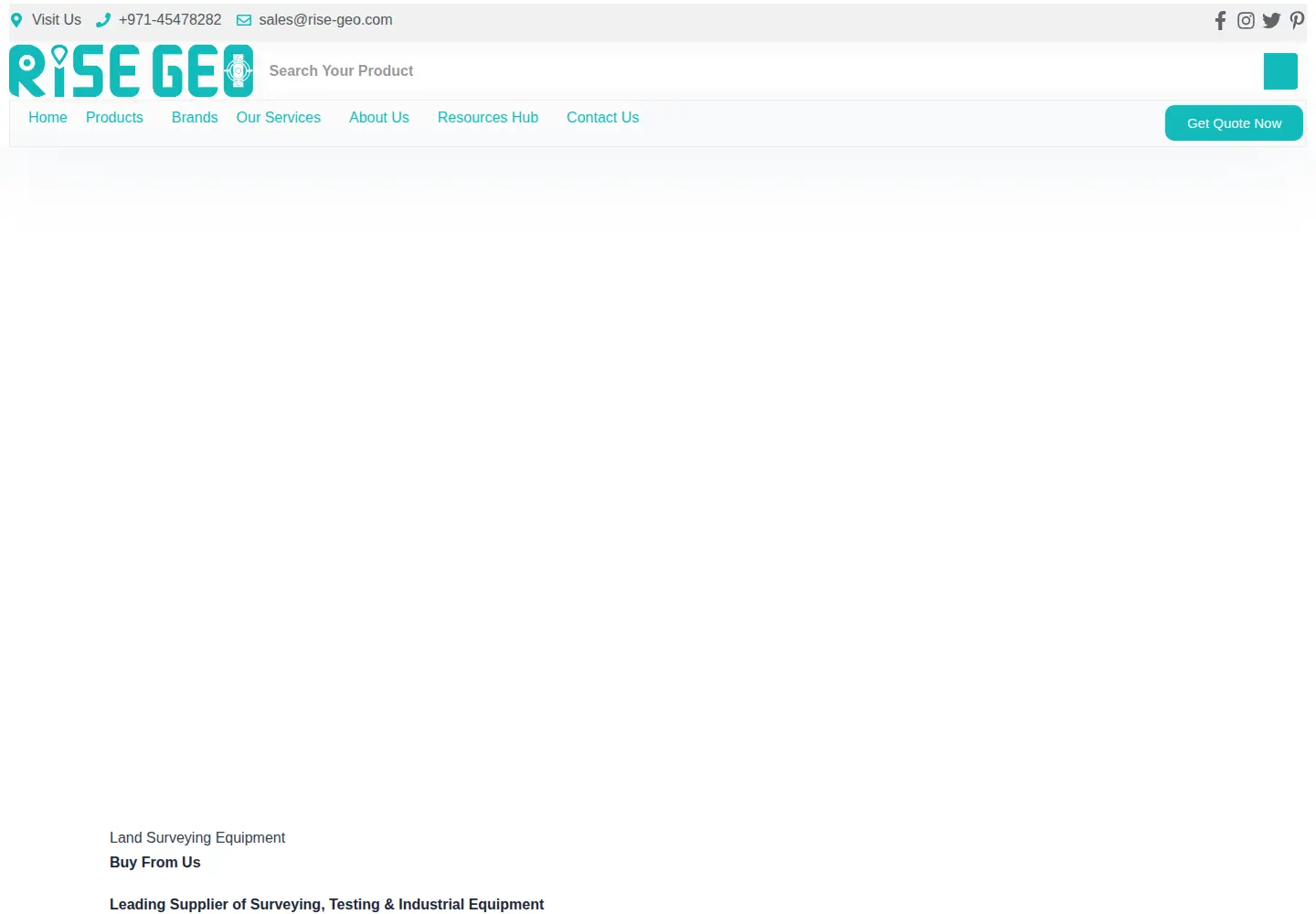Click the Get Quote Now button
Viewport: 1316px width, 914px height.
tap(1234, 123)
